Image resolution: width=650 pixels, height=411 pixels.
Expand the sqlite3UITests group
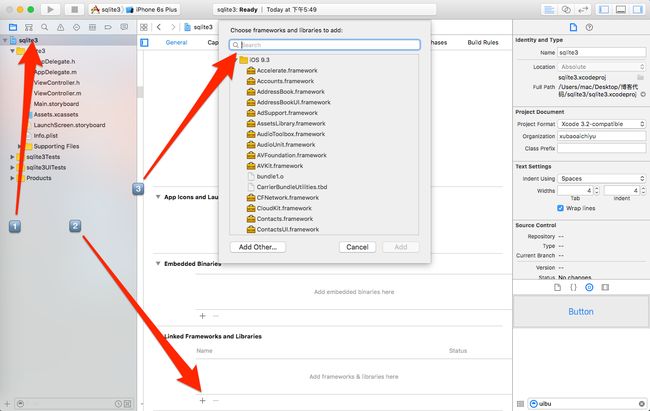(x=12, y=168)
